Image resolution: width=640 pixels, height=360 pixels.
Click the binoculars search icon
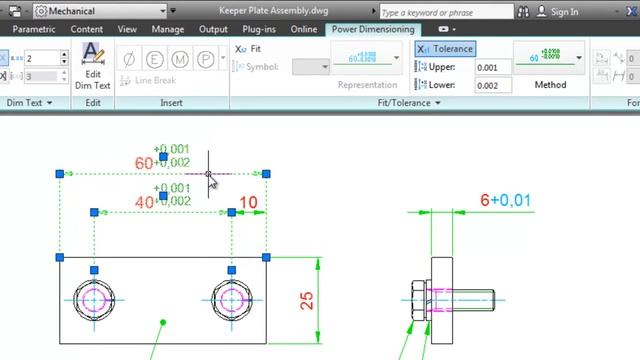[523, 12]
